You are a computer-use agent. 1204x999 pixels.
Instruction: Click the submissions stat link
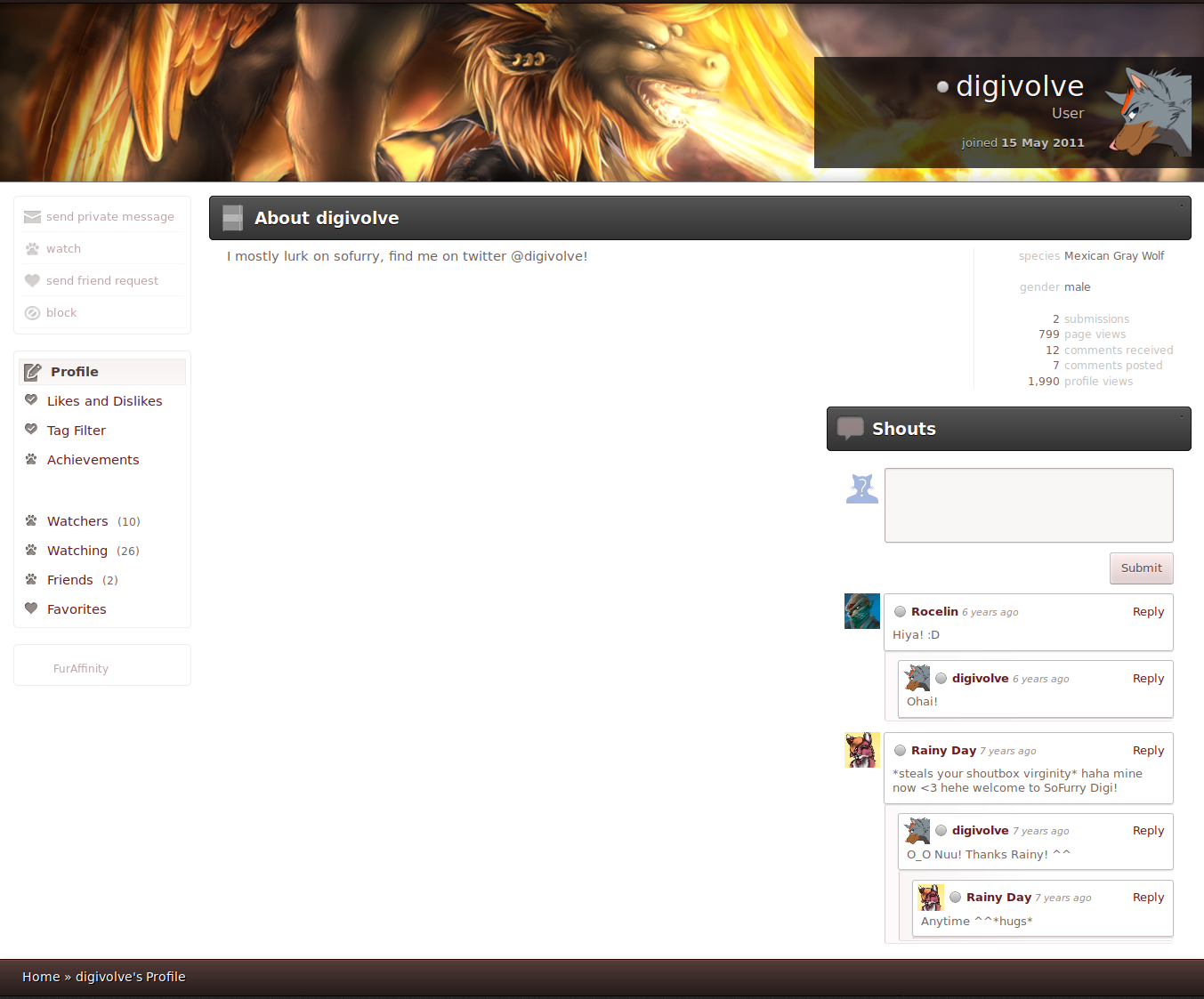point(1096,319)
